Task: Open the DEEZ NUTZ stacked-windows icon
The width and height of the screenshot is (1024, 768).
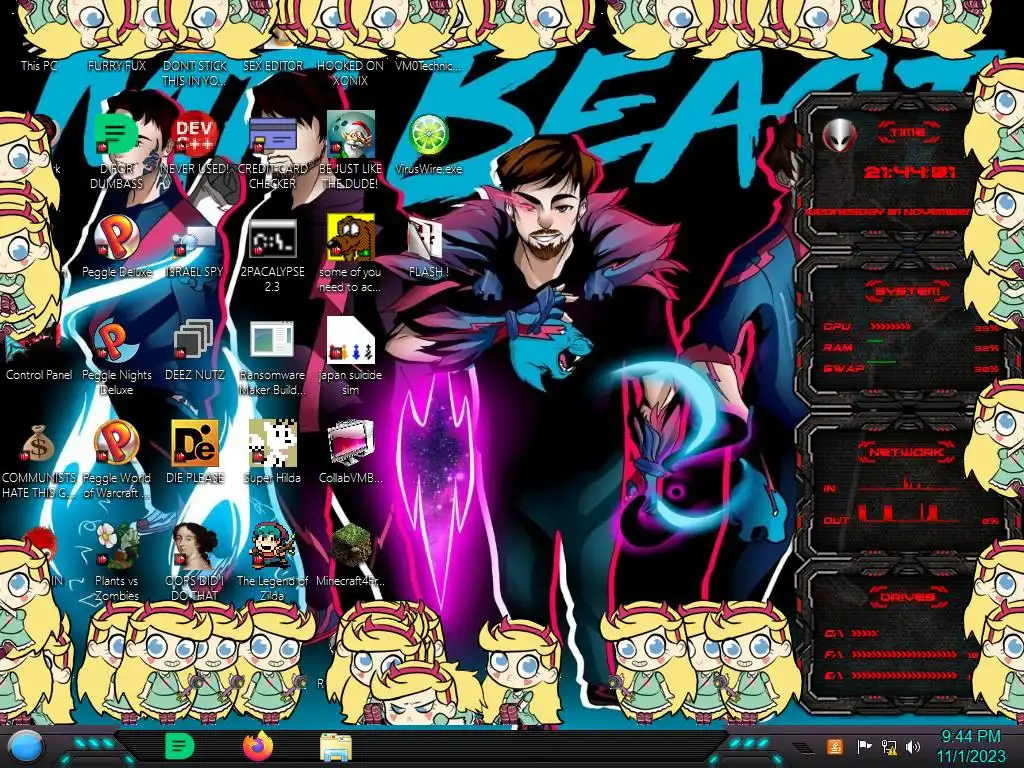Action: (x=195, y=340)
